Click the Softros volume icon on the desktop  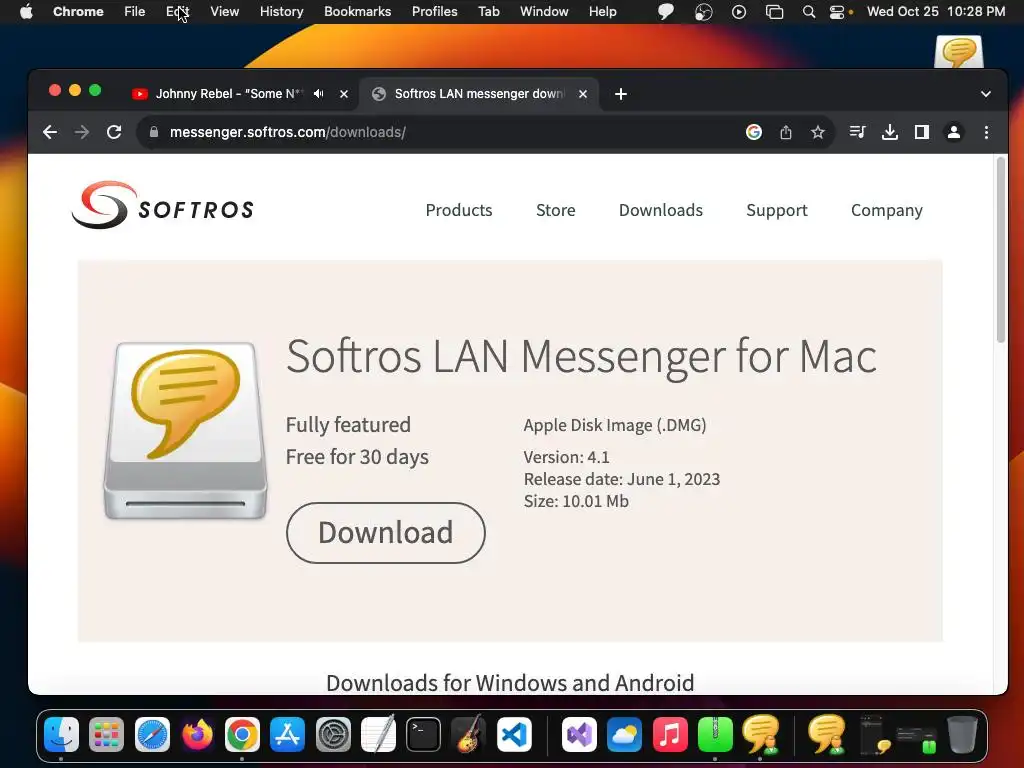pyautogui.click(x=959, y=52)
